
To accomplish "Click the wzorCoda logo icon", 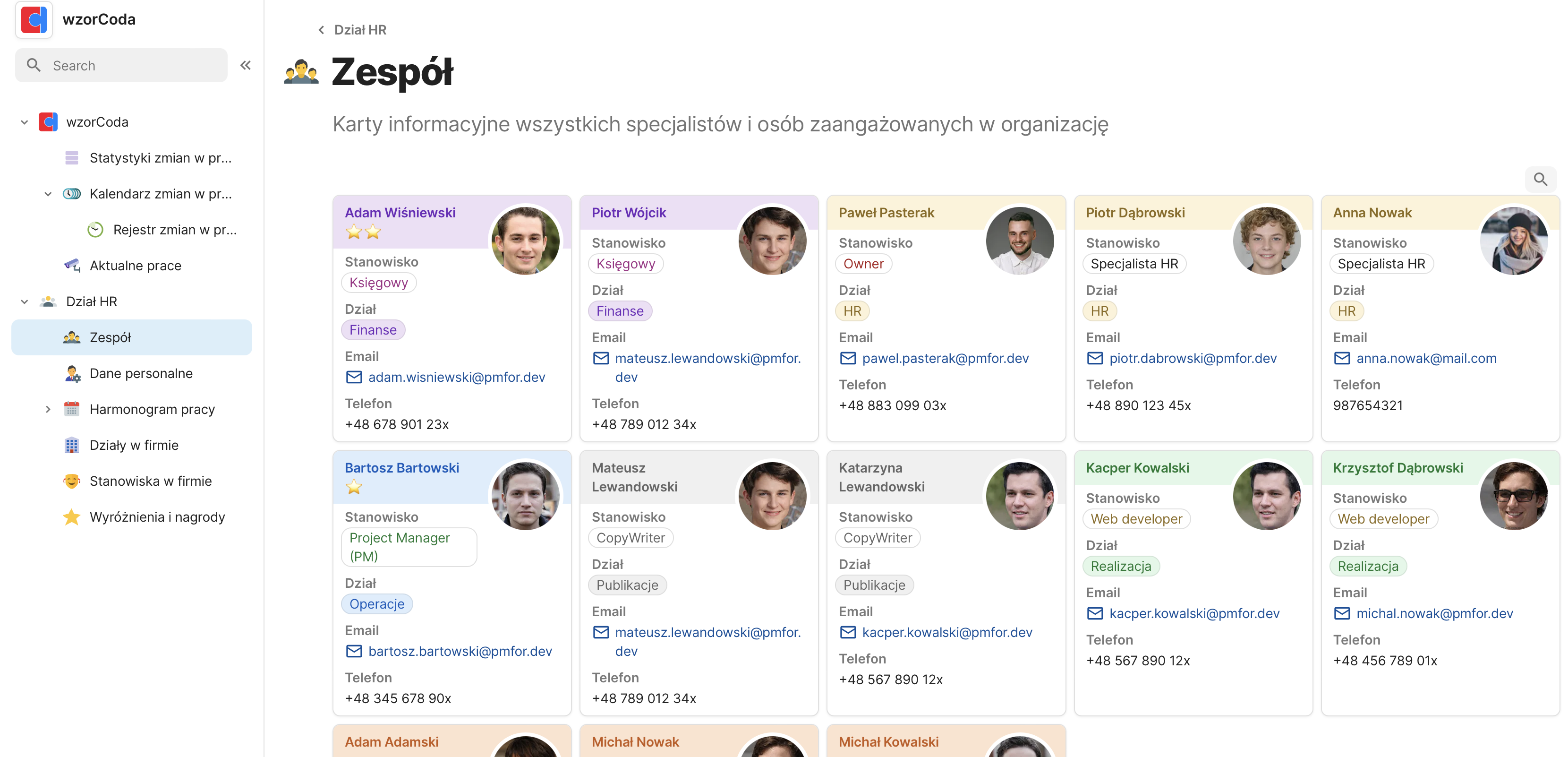I will point(34,19).
